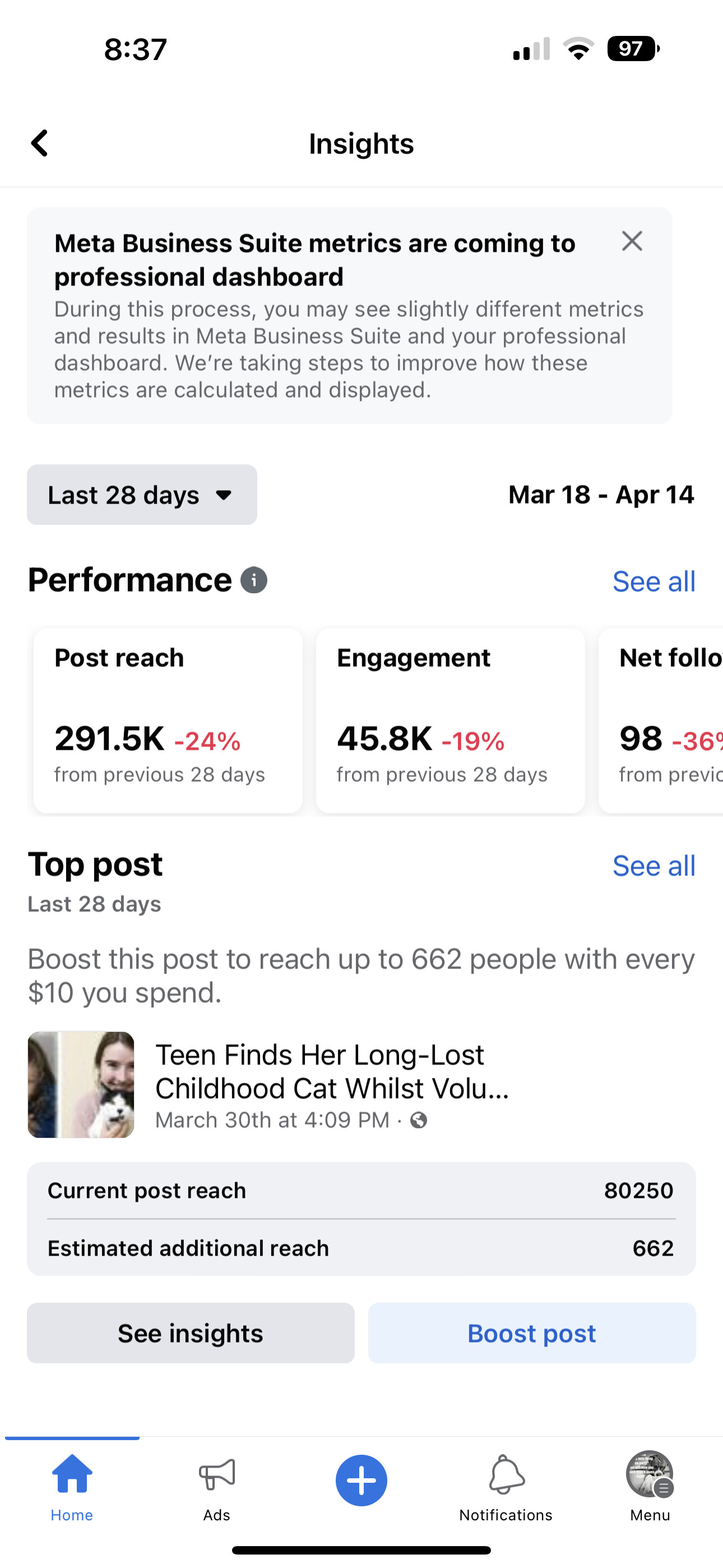Open the Post reach card
Screen dimensions: 723x1568
(x=168, y=721)
